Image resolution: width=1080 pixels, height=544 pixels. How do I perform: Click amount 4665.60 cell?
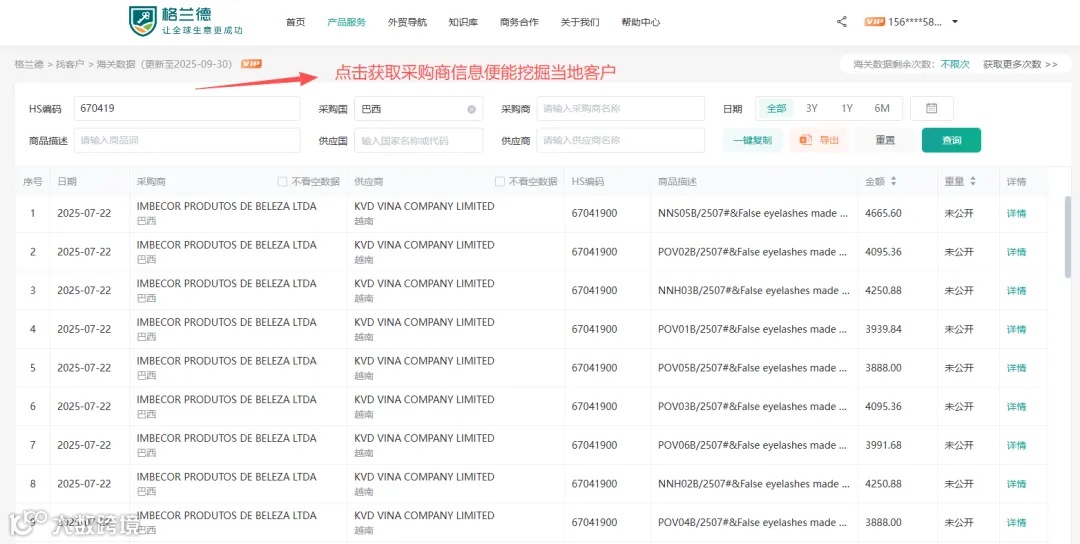884,213
